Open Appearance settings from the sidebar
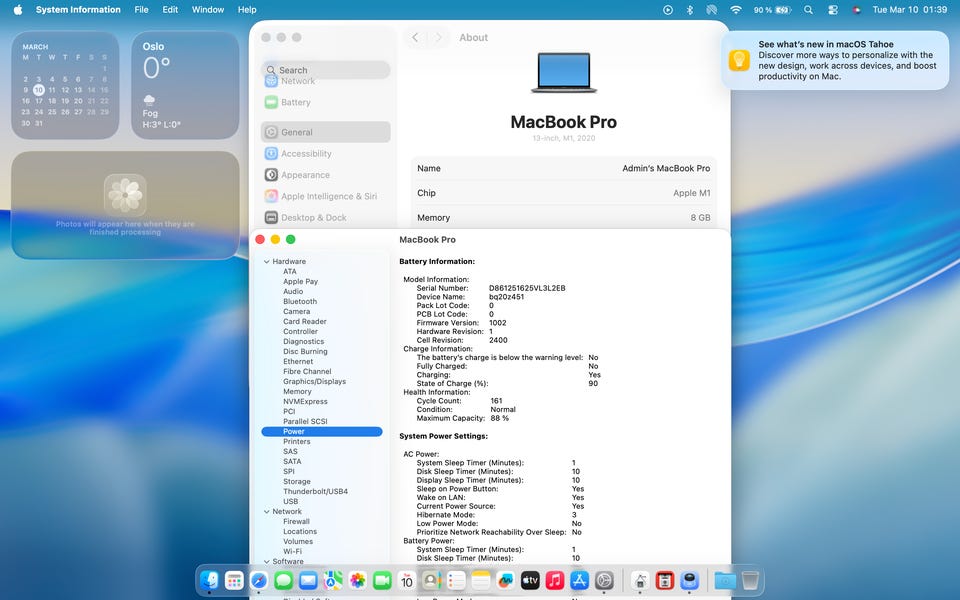The image size is (960, 600). tap(305, 175)
